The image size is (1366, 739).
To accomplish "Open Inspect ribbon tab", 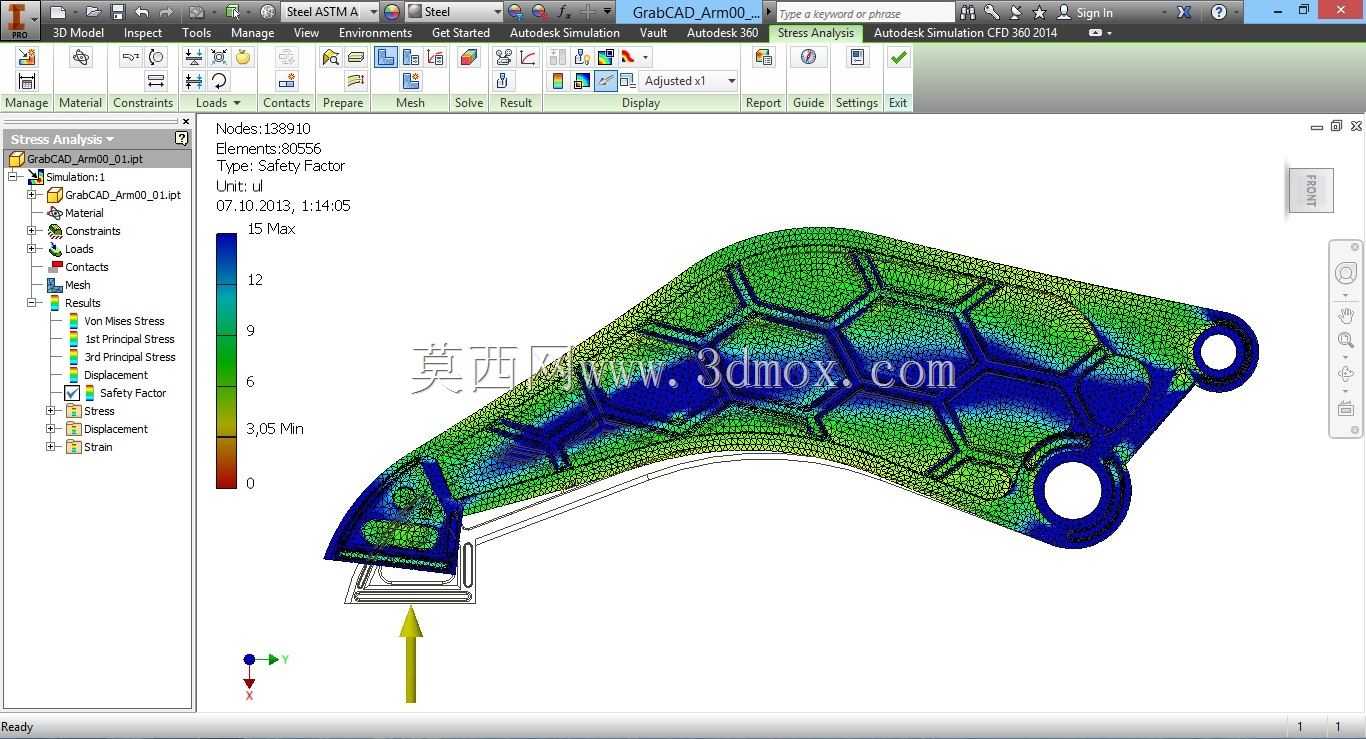I will (143, 33).
